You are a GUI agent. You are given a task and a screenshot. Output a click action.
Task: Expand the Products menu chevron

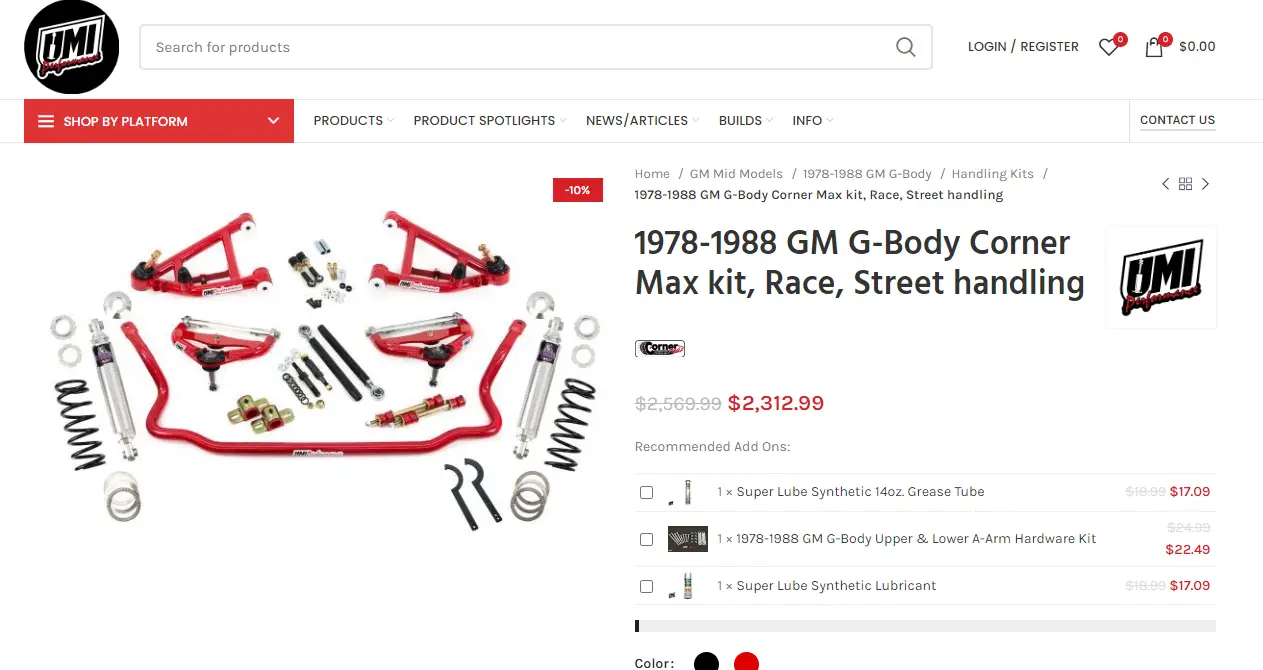pyautogui.click(x=391, y=121)
